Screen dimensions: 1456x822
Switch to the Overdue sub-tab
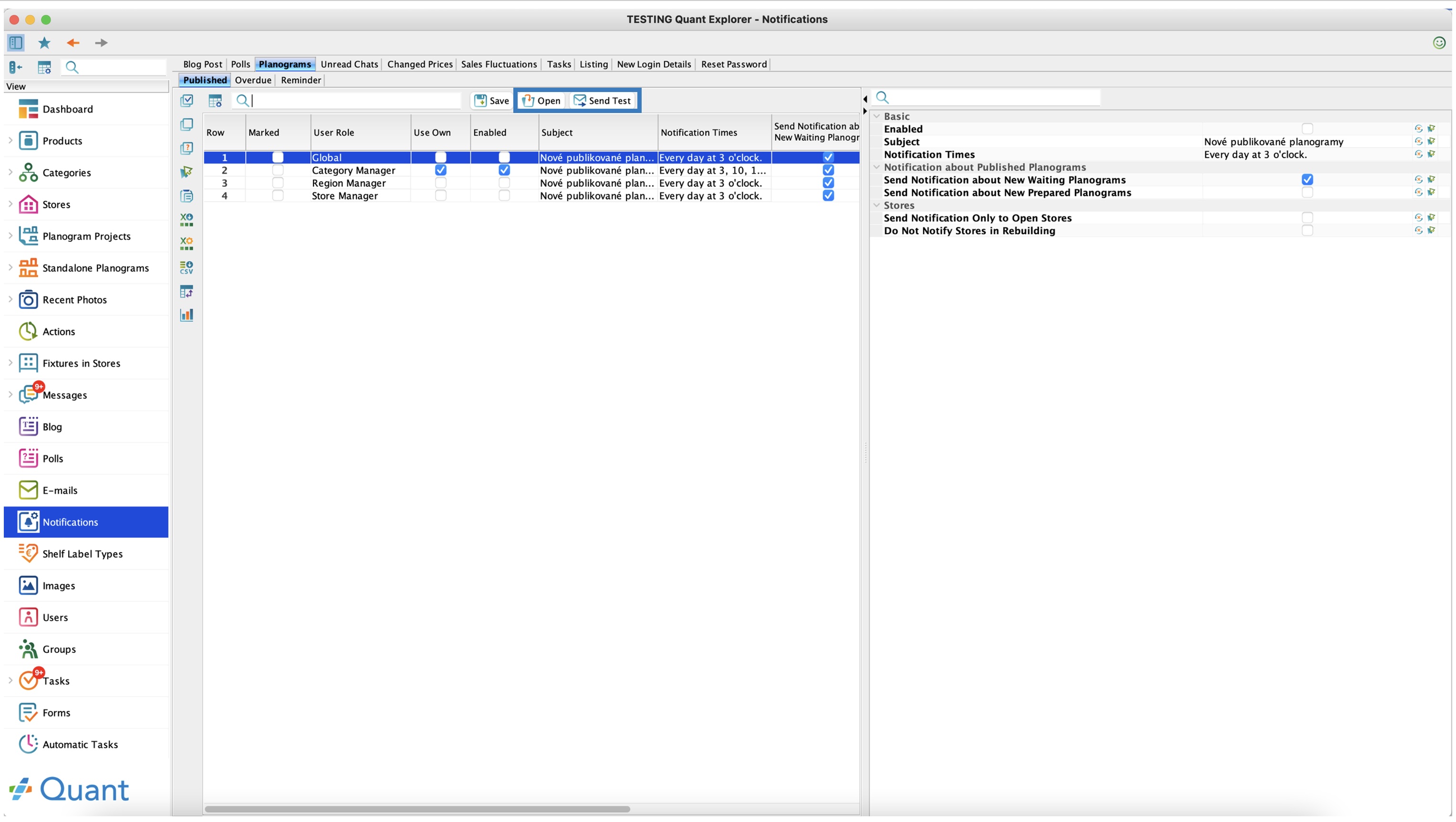253,80
